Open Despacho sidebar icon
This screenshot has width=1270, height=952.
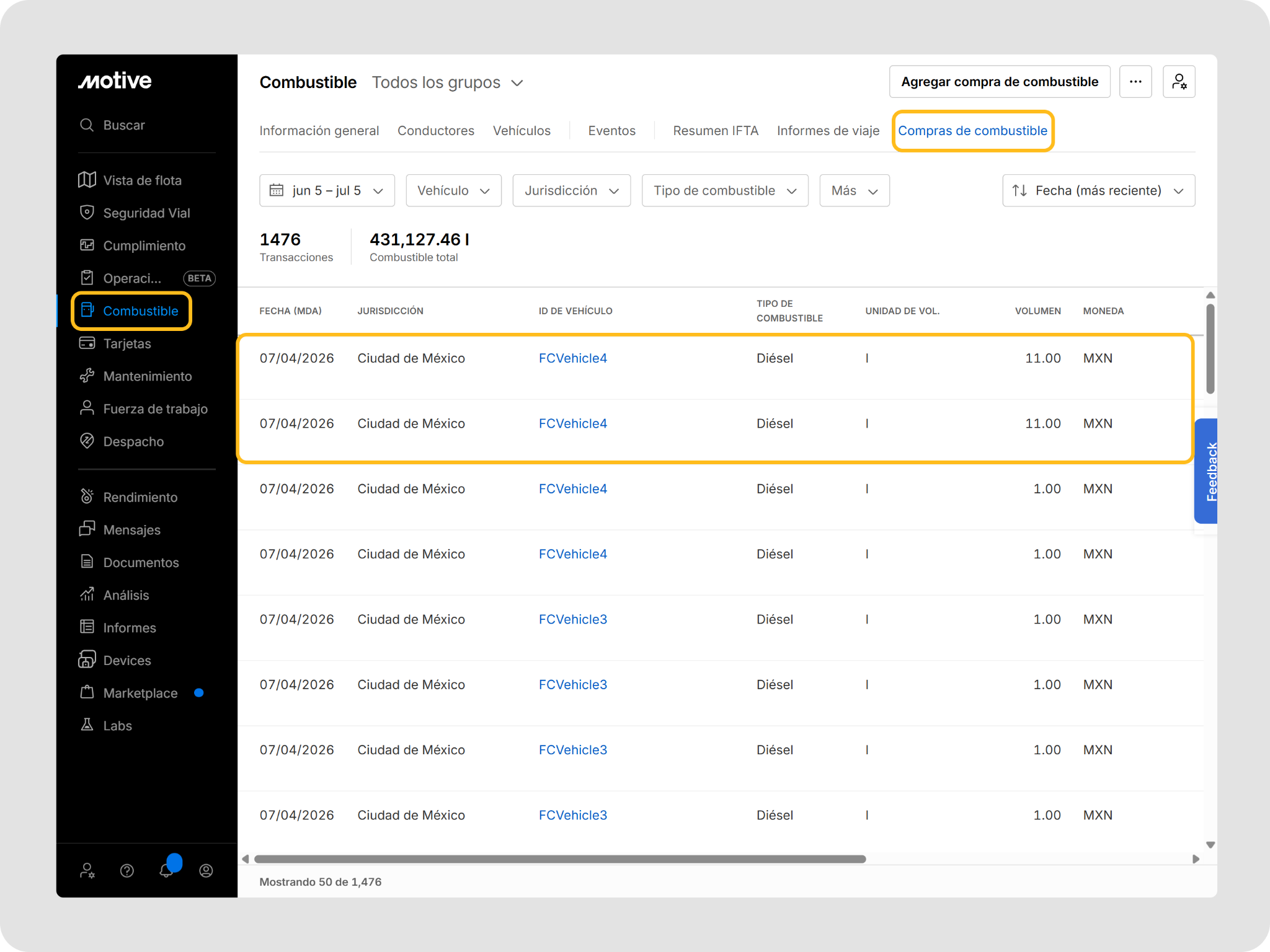[87, 441]
